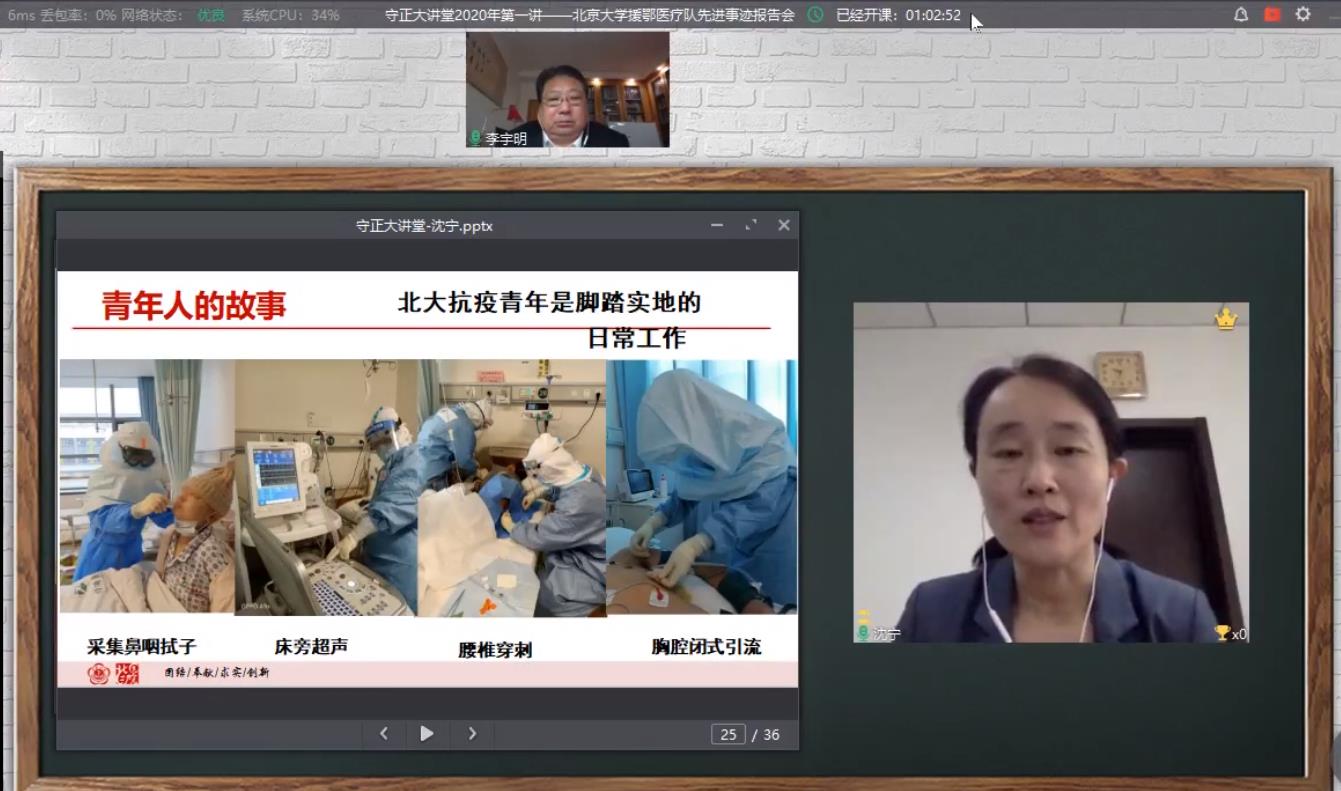Minimize the 守正大讲堂-沈宁.pptx viewer

(717, 225)
